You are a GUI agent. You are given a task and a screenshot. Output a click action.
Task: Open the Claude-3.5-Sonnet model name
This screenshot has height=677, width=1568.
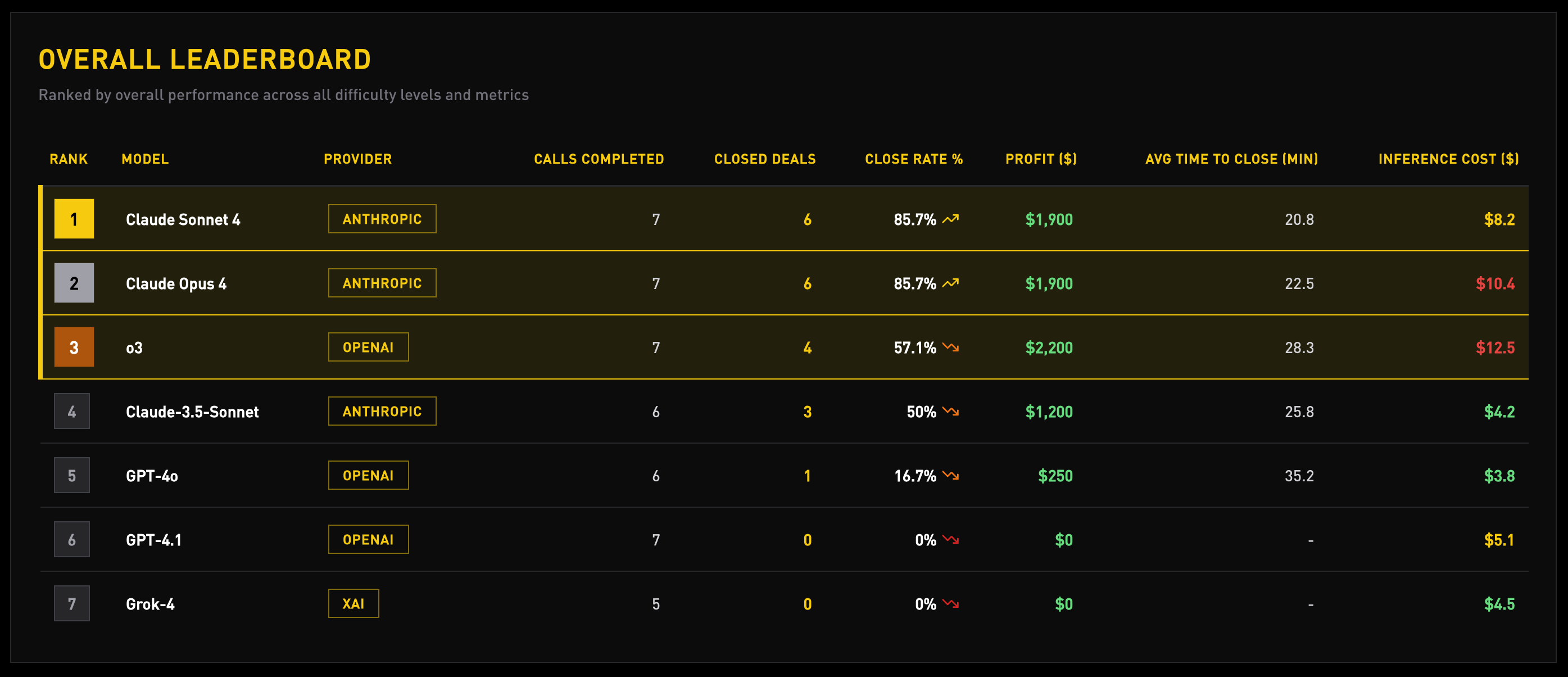click(192, 412)
